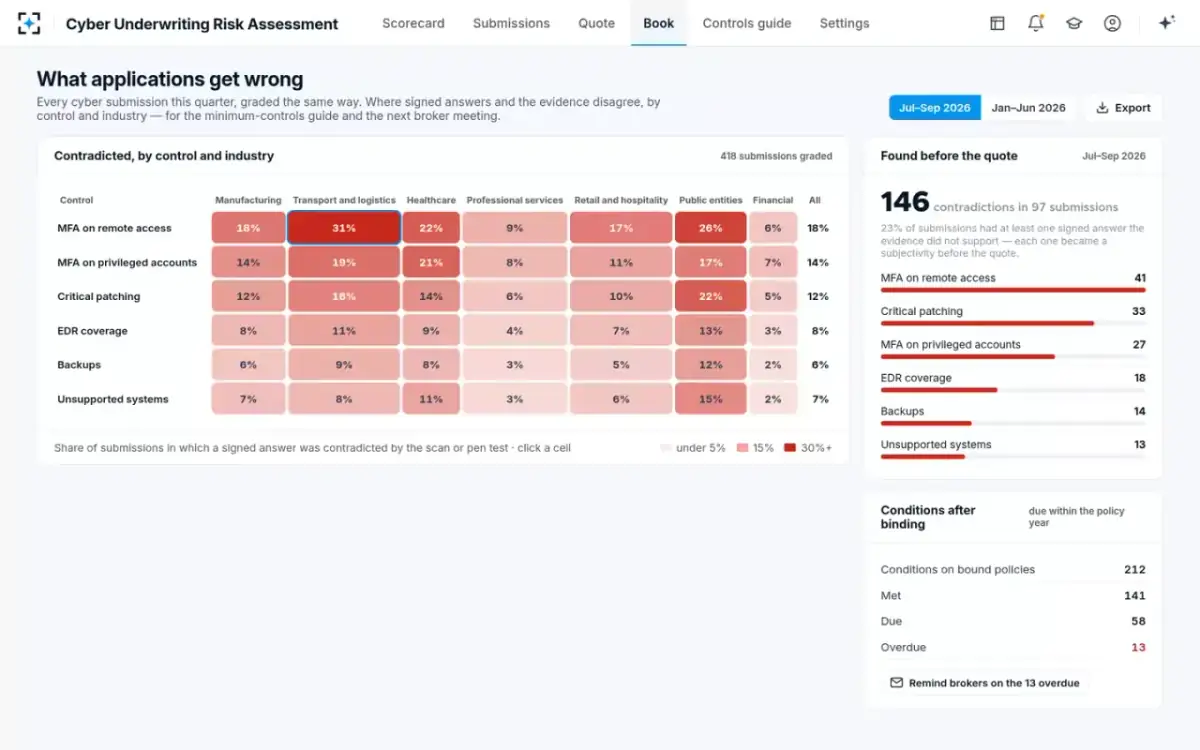Click the app logo icon
The width and height of the screenshot is (1200, 750).
coord(29,23)
